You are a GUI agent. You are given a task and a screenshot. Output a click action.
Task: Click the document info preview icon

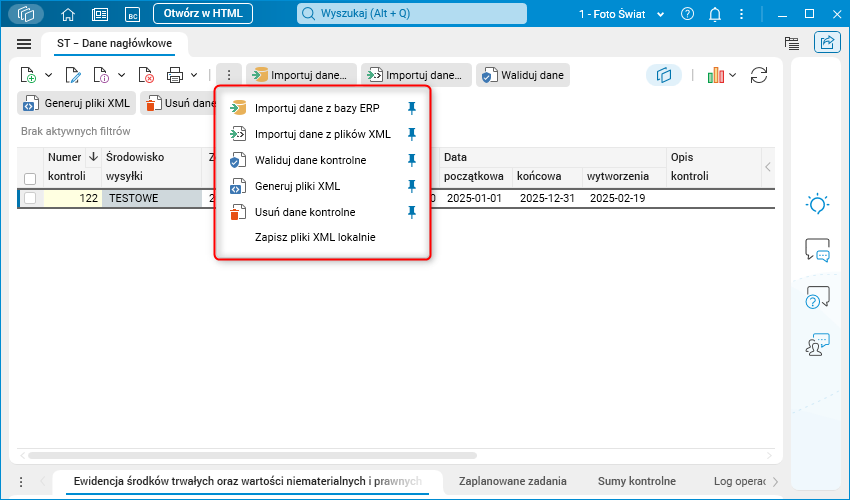101,75
